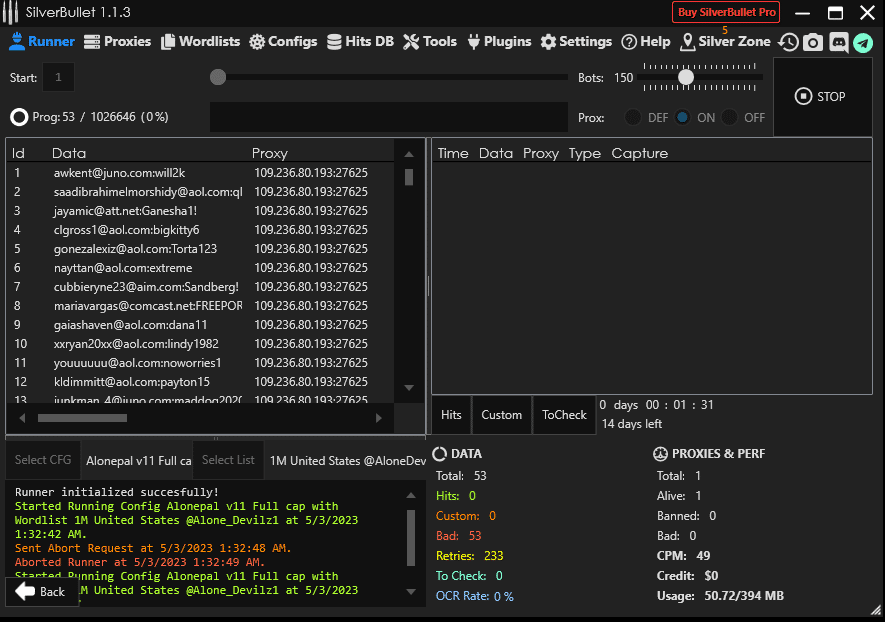Open the history clock icon
Screen dimensions: 885x622
tap(789, 42)
